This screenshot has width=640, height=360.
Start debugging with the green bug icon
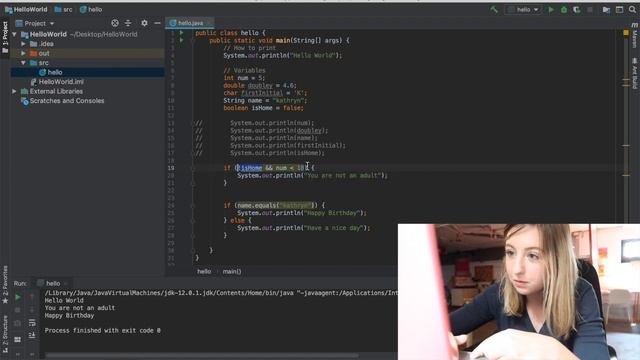pos(564,9)
